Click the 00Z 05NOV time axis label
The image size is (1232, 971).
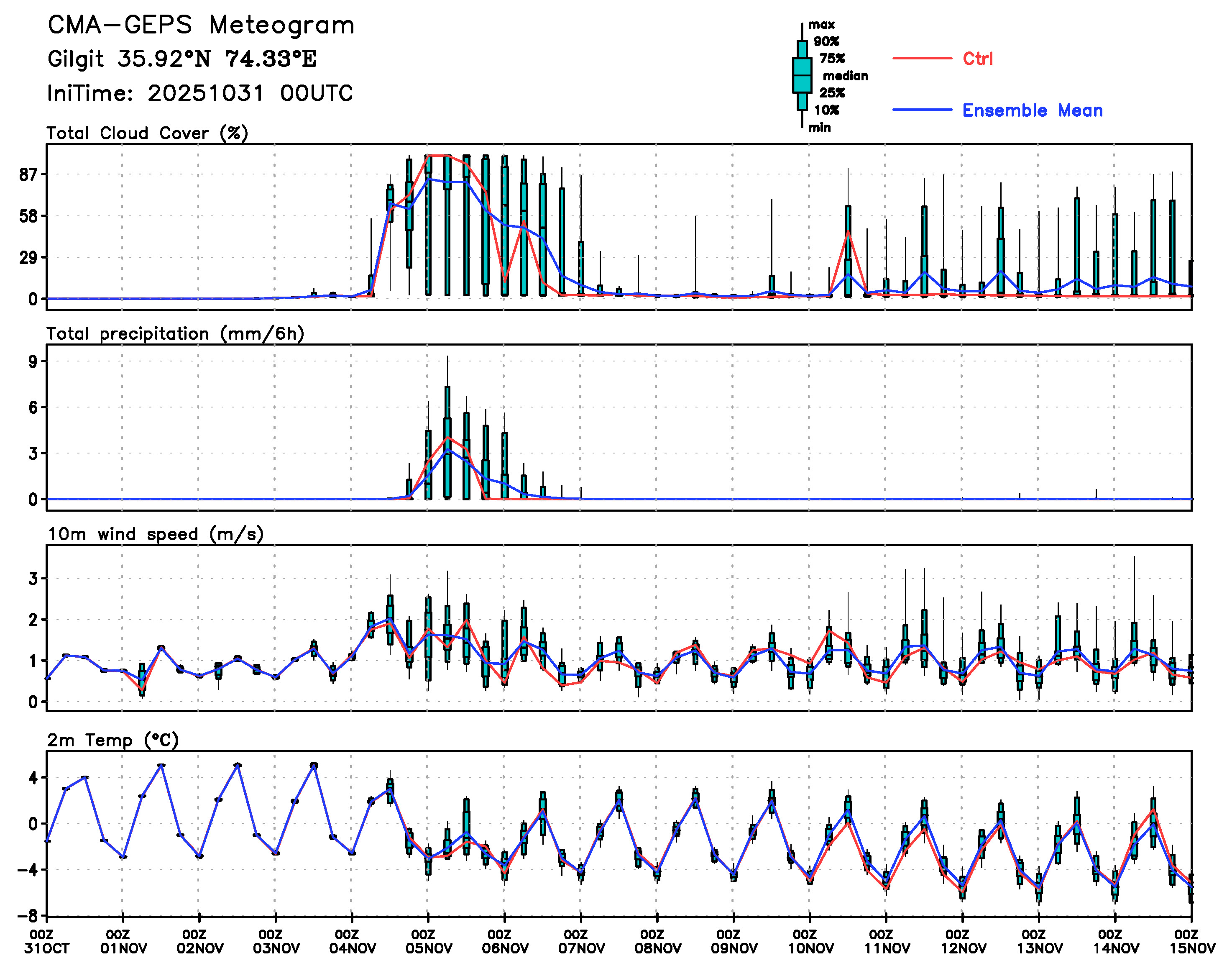[429, 941]
